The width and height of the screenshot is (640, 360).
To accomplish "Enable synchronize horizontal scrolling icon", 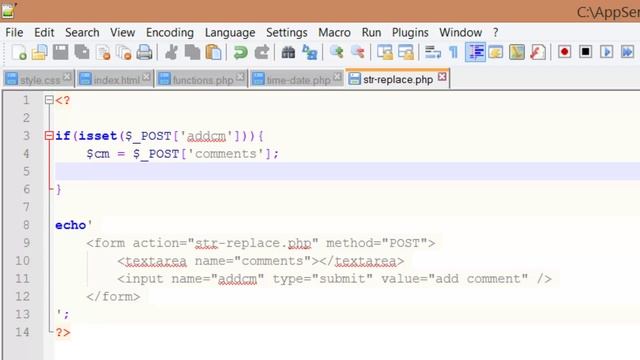I will pos(406,53).
